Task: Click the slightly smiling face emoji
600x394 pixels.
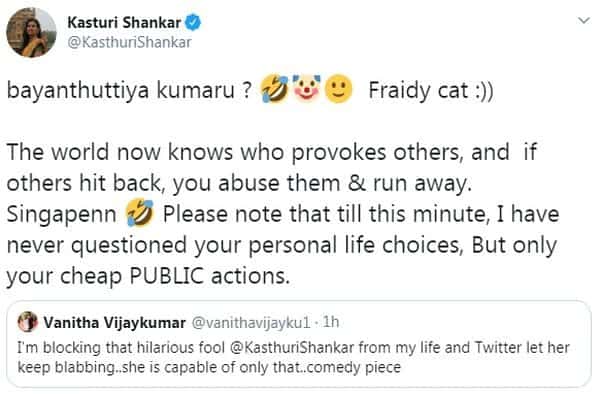Action: [x=338, y=89]
